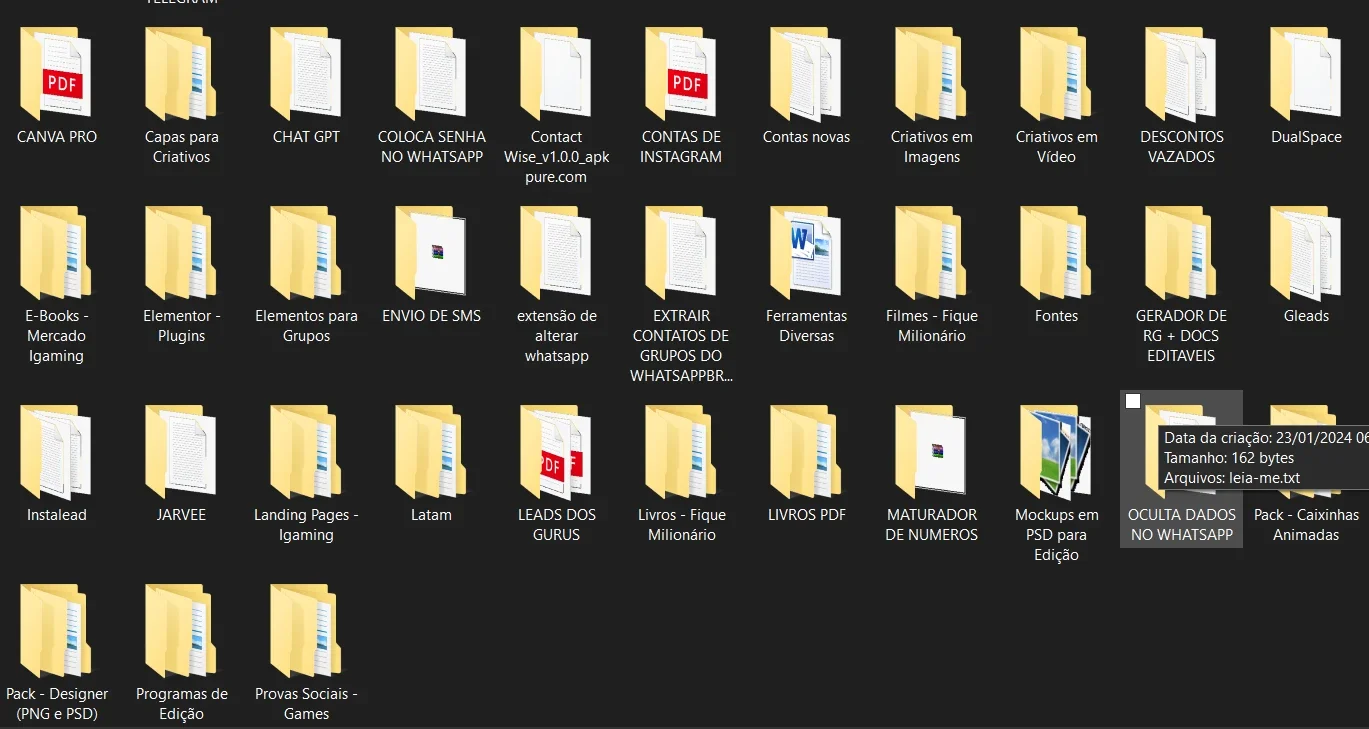Select the Latam folder icon

[431, 451]
